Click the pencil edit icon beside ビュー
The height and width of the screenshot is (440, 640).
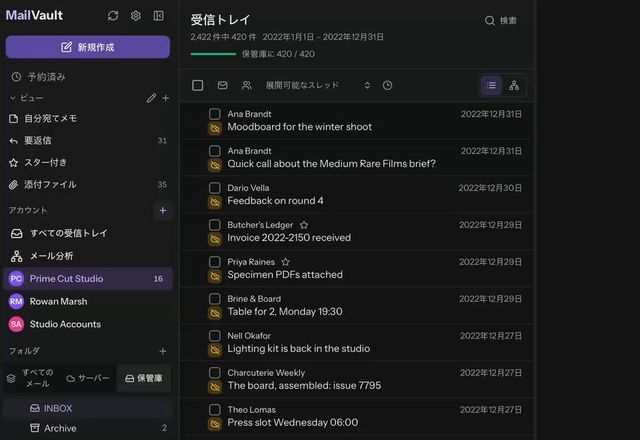(x=151, y=98)
